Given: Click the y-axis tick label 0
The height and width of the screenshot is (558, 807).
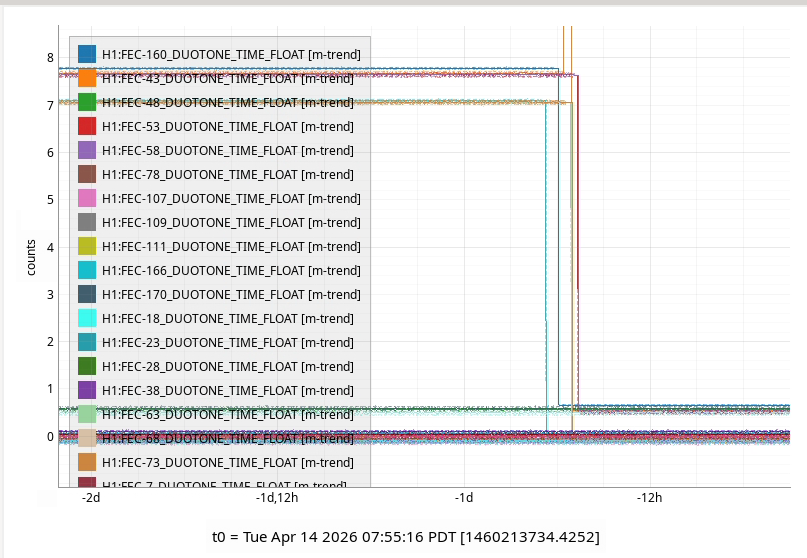Looking at the screenshot, I should coord(50,437).
